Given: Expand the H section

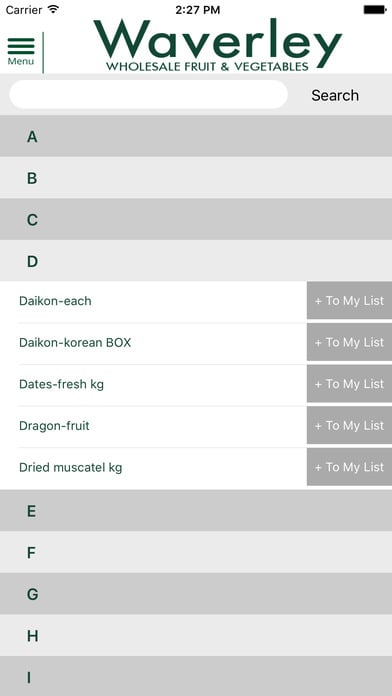Looking at the screenshot, I should click(196, 636).
